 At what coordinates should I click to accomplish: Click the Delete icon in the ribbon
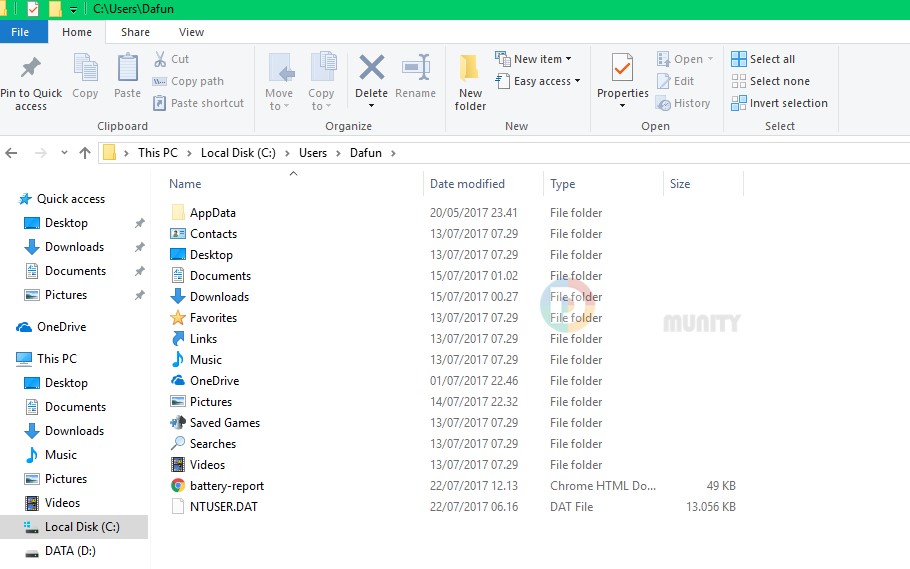tap(371, 70)
